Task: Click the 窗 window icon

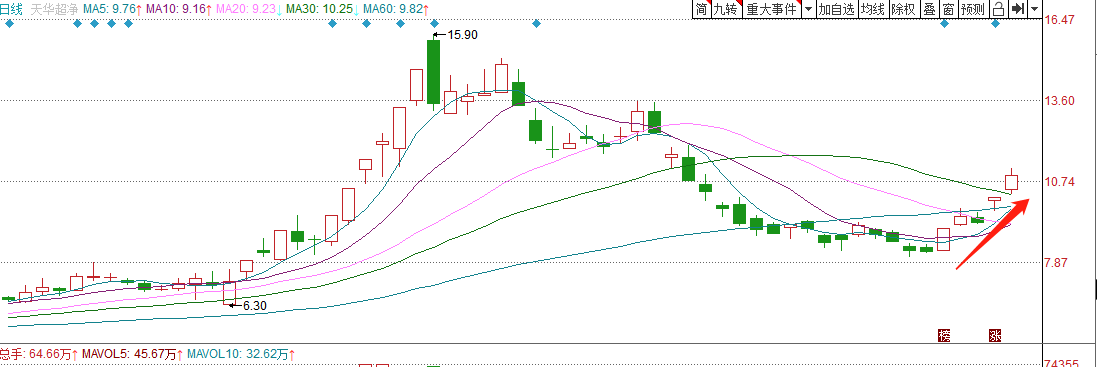Action: (x=948, y=9)
